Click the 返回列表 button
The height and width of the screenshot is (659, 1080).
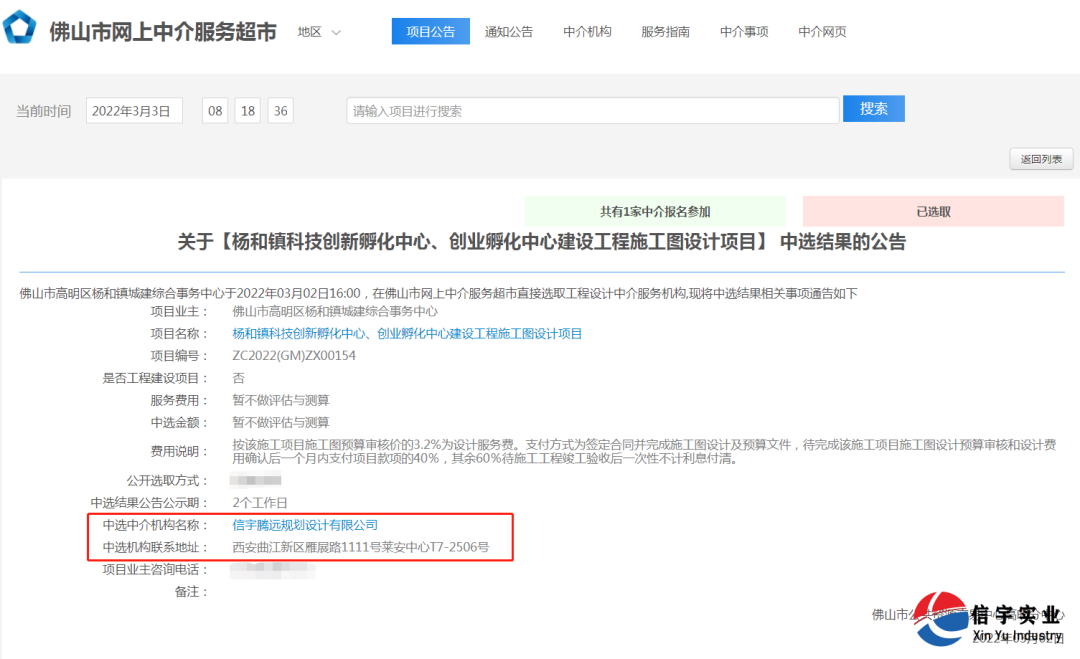point(1041,159)
